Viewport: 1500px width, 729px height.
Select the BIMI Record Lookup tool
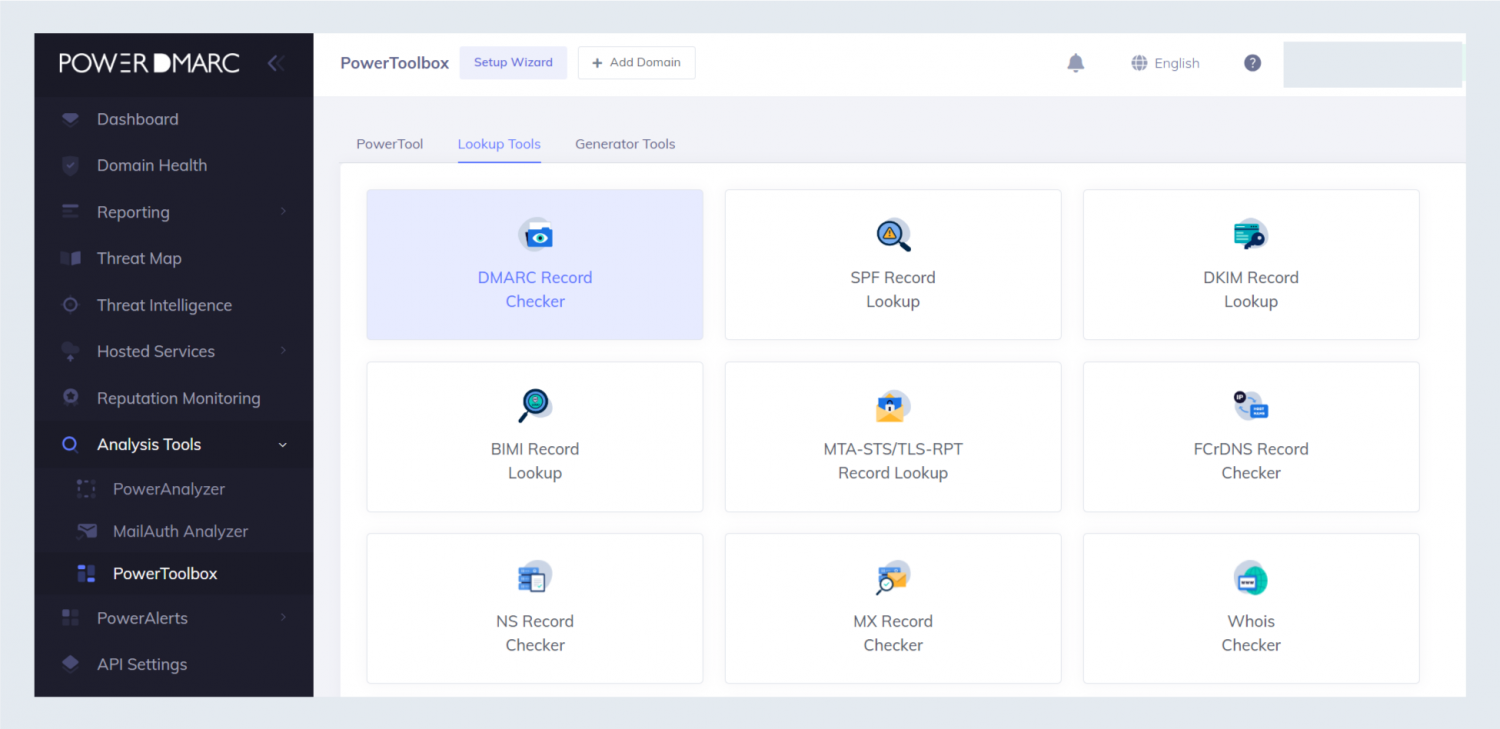[x=535, y=436]
